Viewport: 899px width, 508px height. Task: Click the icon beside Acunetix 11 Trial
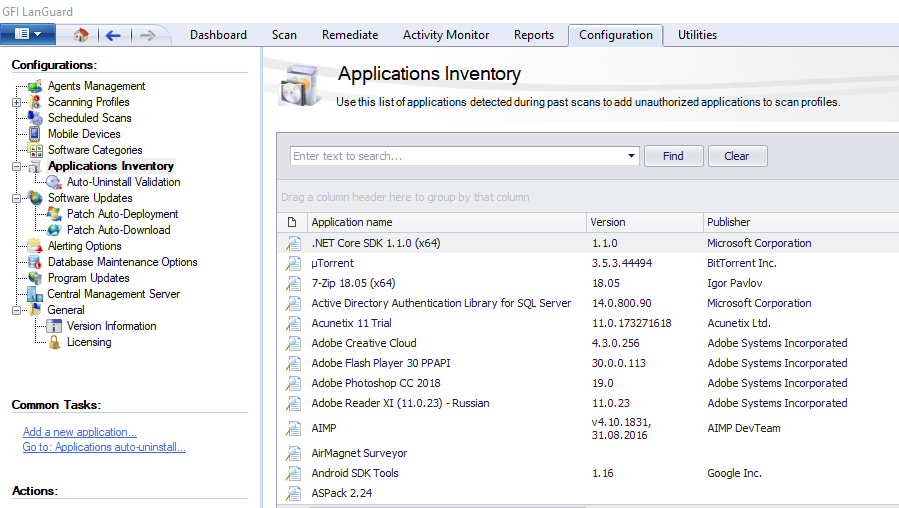[294, 323]
